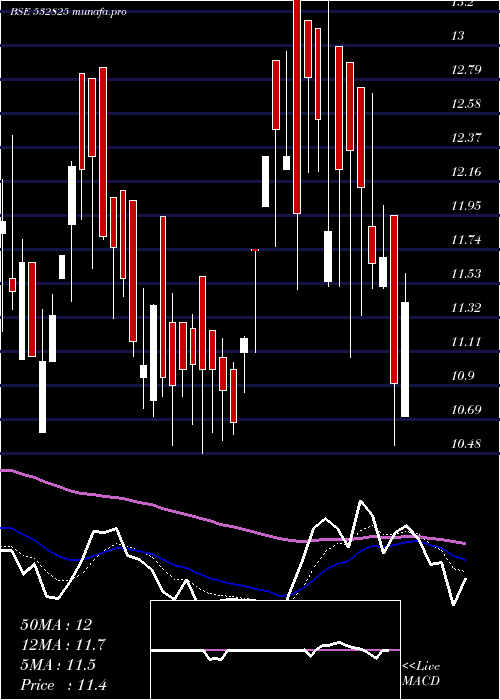This screenshot has width=500, height=700.
Task: Click the 13 price axis label
Action: tap(458, 35)
